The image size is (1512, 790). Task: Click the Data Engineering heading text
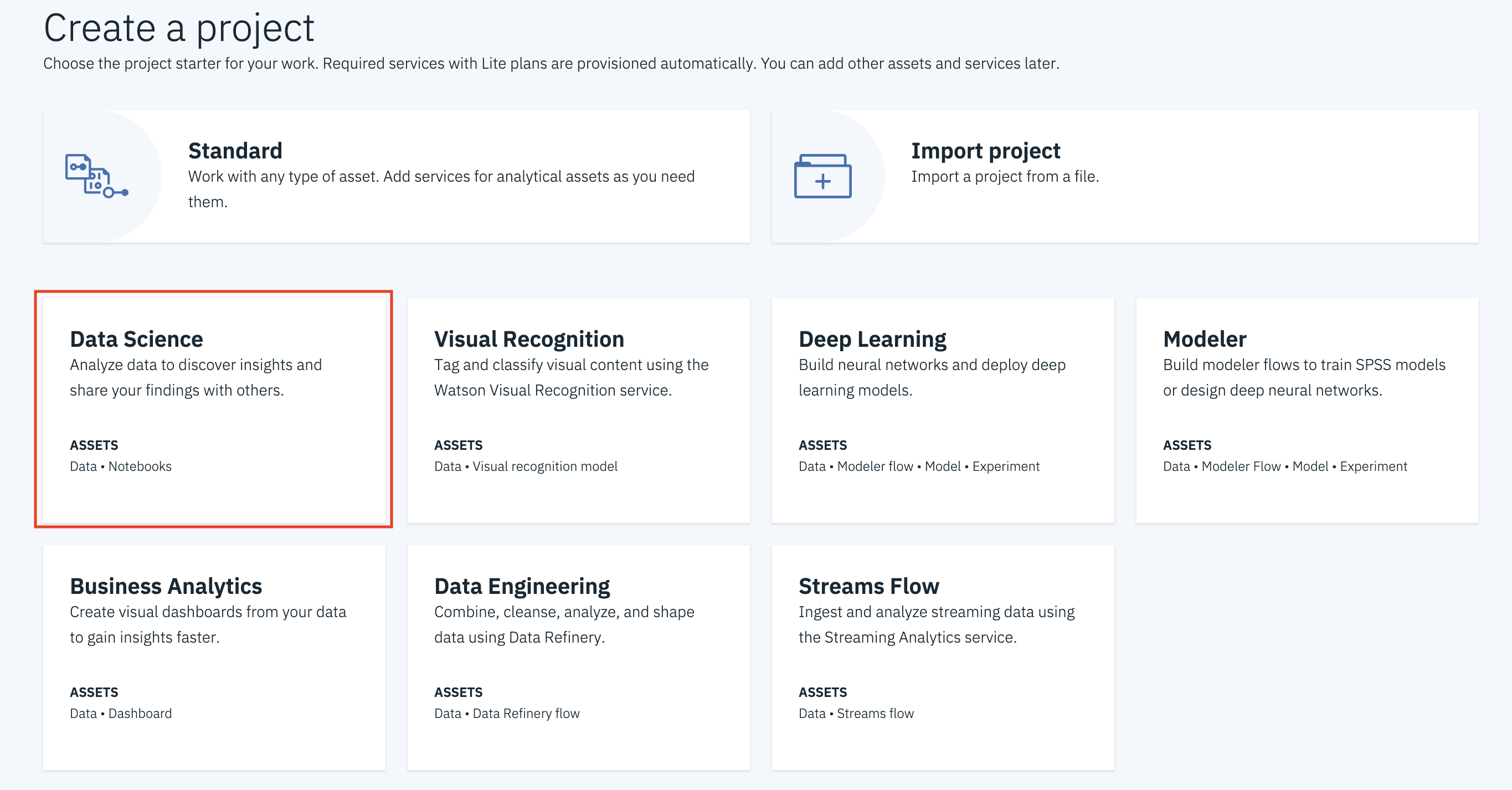coord(522,586)
